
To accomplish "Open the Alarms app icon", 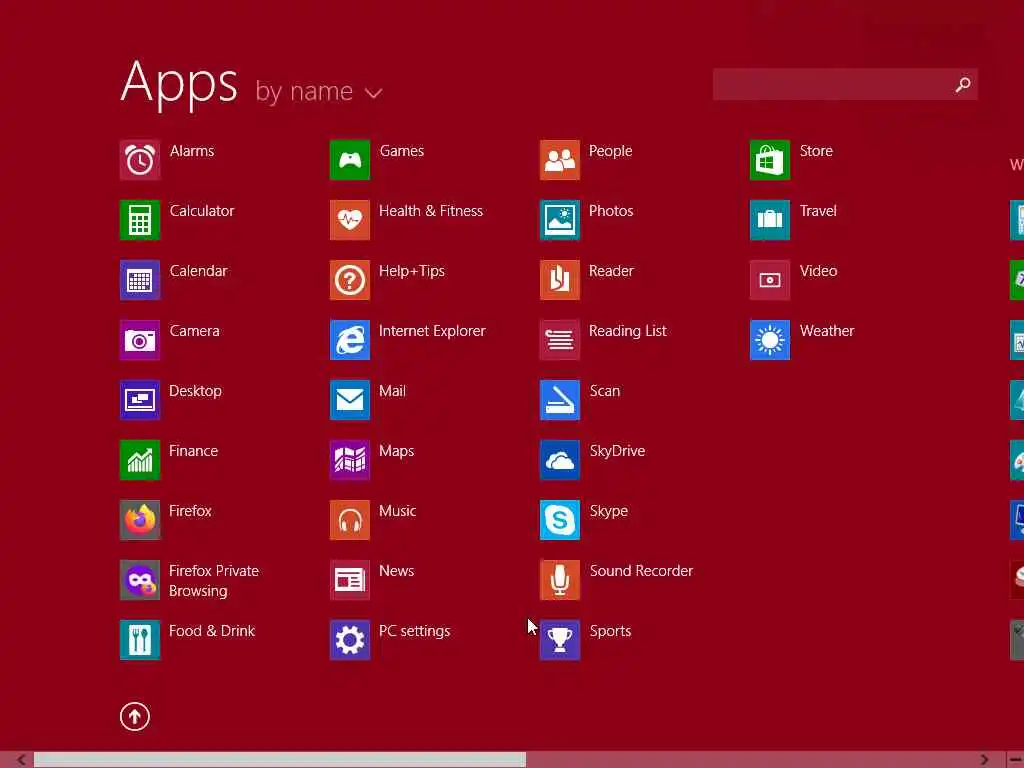I will click(140, 160).
